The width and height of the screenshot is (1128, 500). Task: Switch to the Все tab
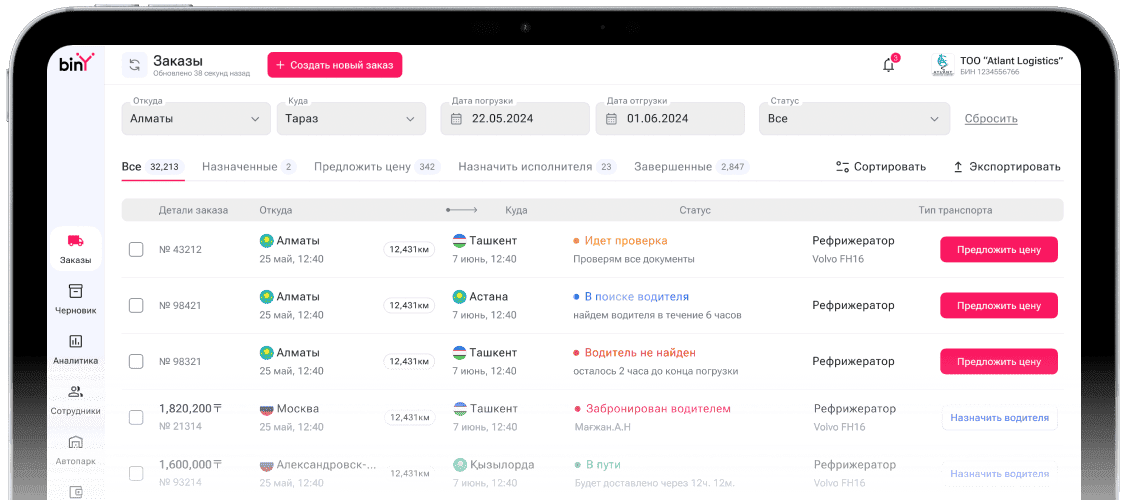coord(153,167)
